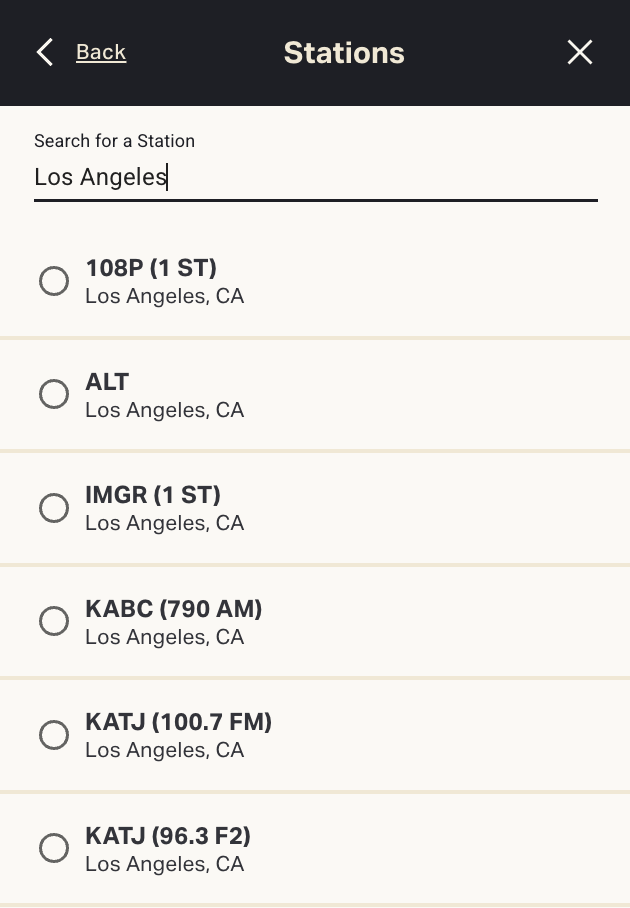The height and width of the screenshot is (908, 630).
Task: Click the location text under ALT
Action: pos(165,410)
